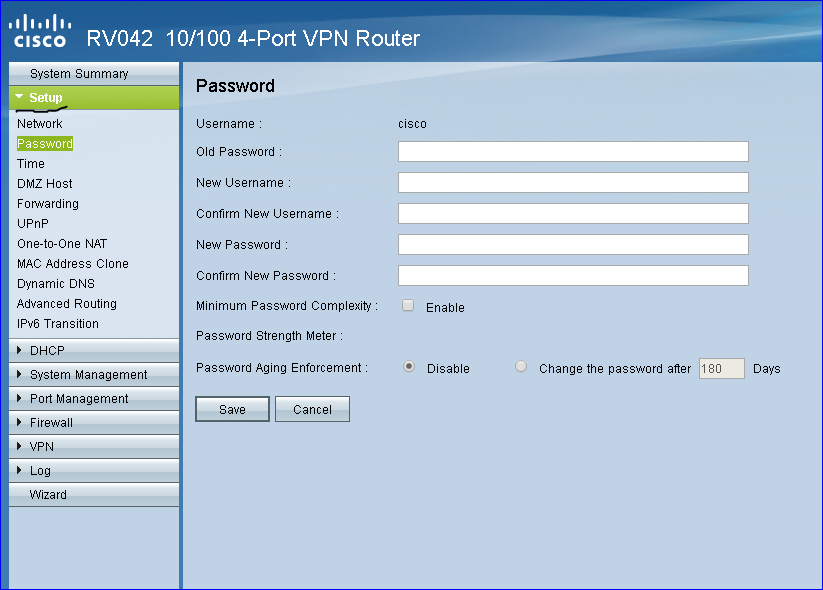Click the 'Password' page heading
The image size is (823, 590).
point(235,86)
